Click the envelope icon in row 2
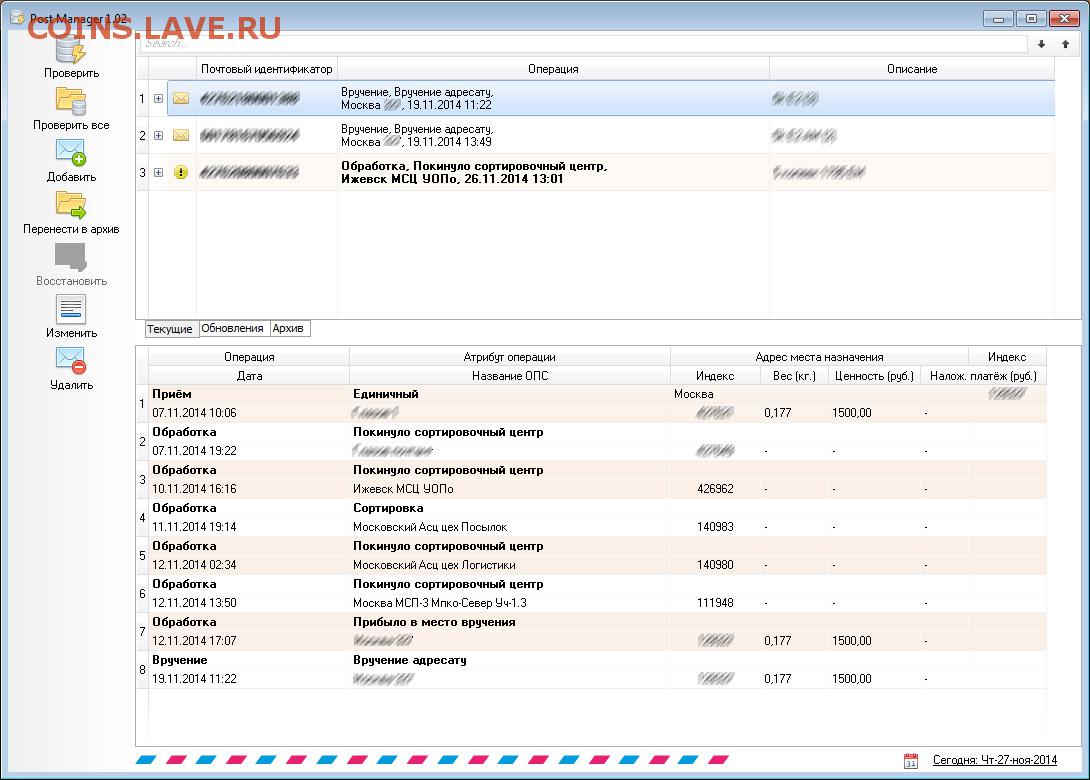 click(x=181, y=135)
